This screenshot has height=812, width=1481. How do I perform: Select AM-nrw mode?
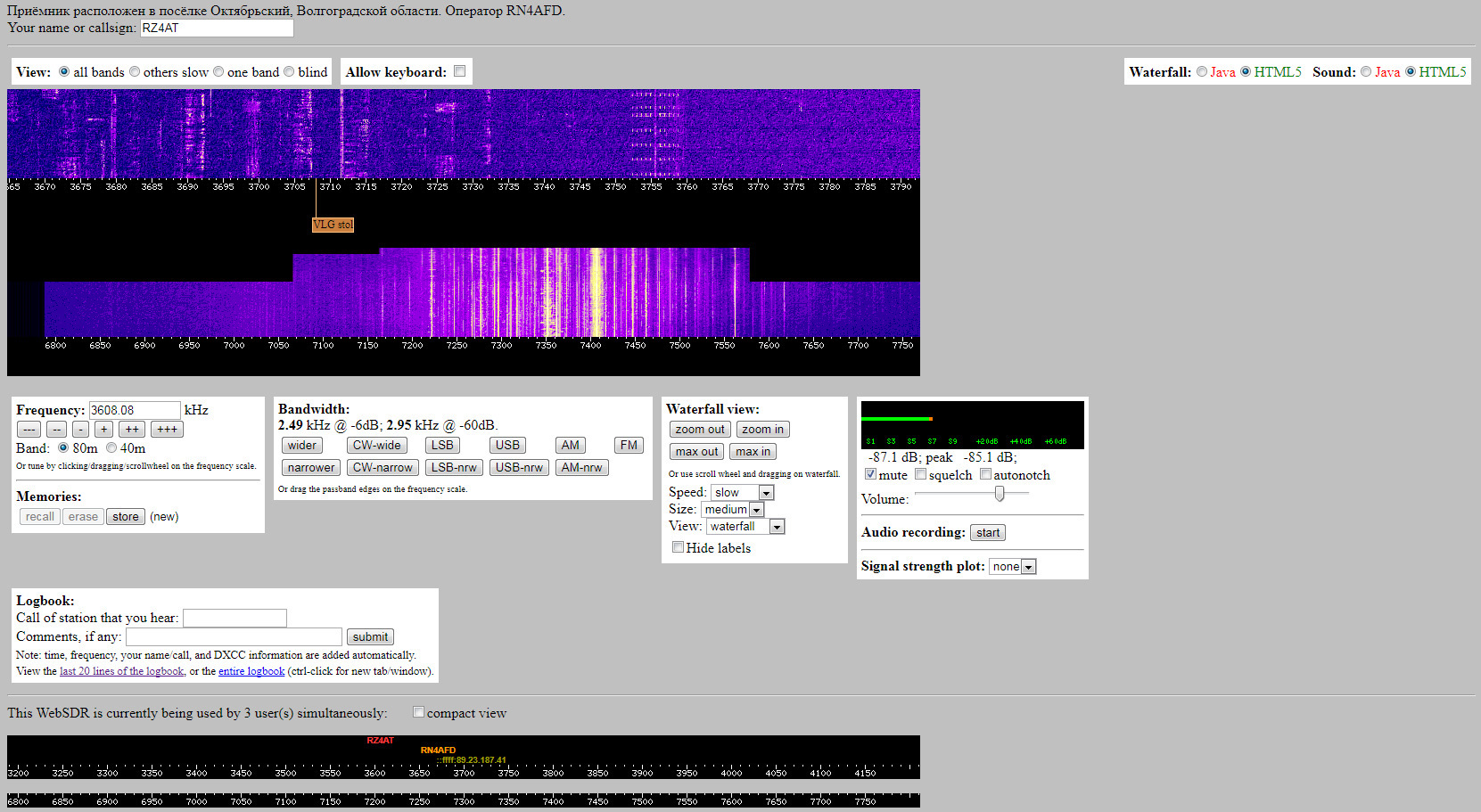click(x=582, y=468)
